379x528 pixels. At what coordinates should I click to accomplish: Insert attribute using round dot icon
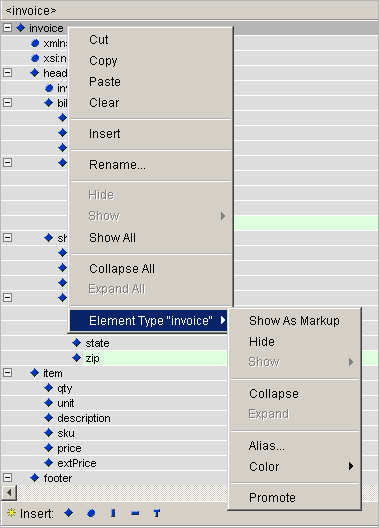[91, 513]
